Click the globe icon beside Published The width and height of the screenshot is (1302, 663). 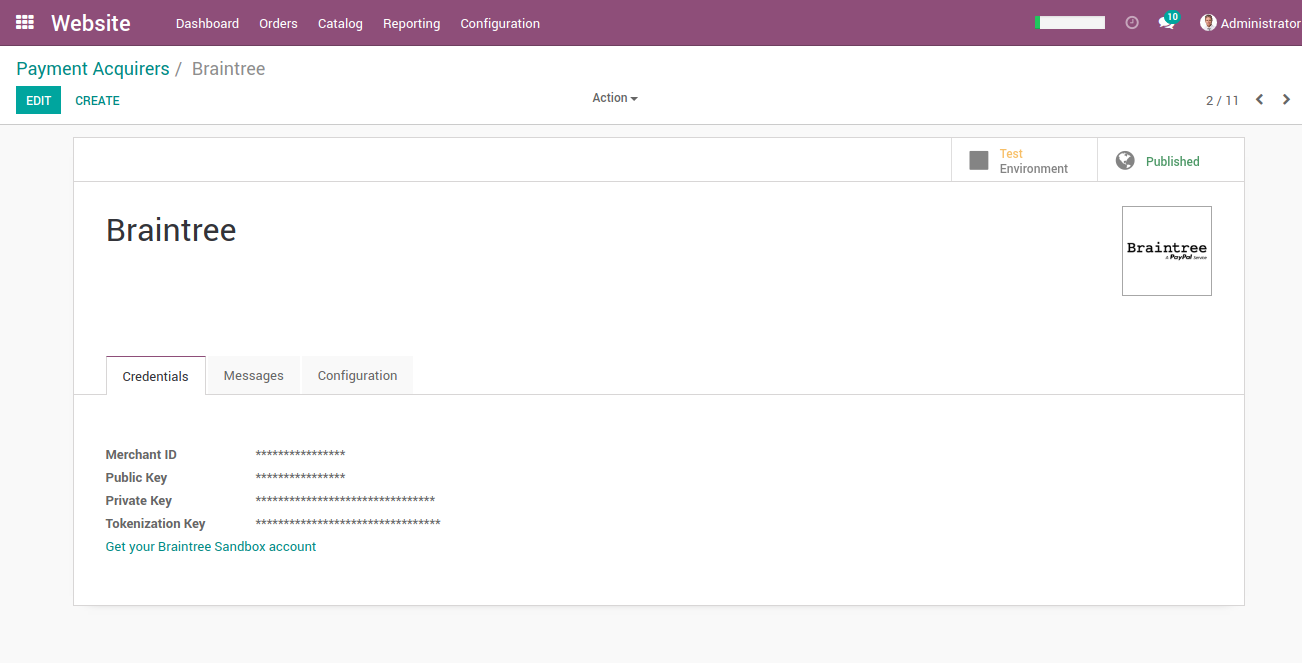(x=1125, y=160)
